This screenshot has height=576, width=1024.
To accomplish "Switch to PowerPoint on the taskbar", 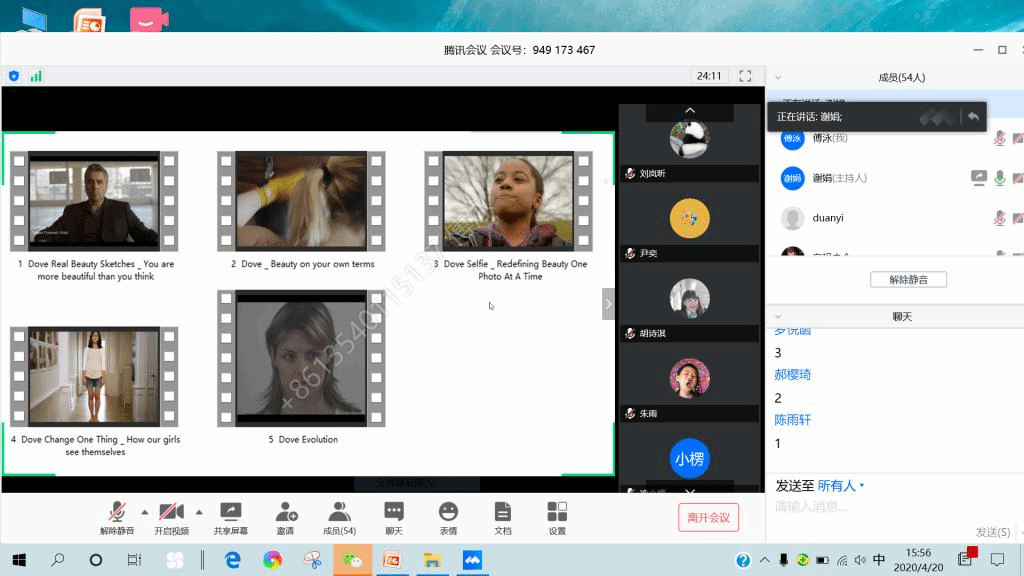I will click(x=392, y=560).
